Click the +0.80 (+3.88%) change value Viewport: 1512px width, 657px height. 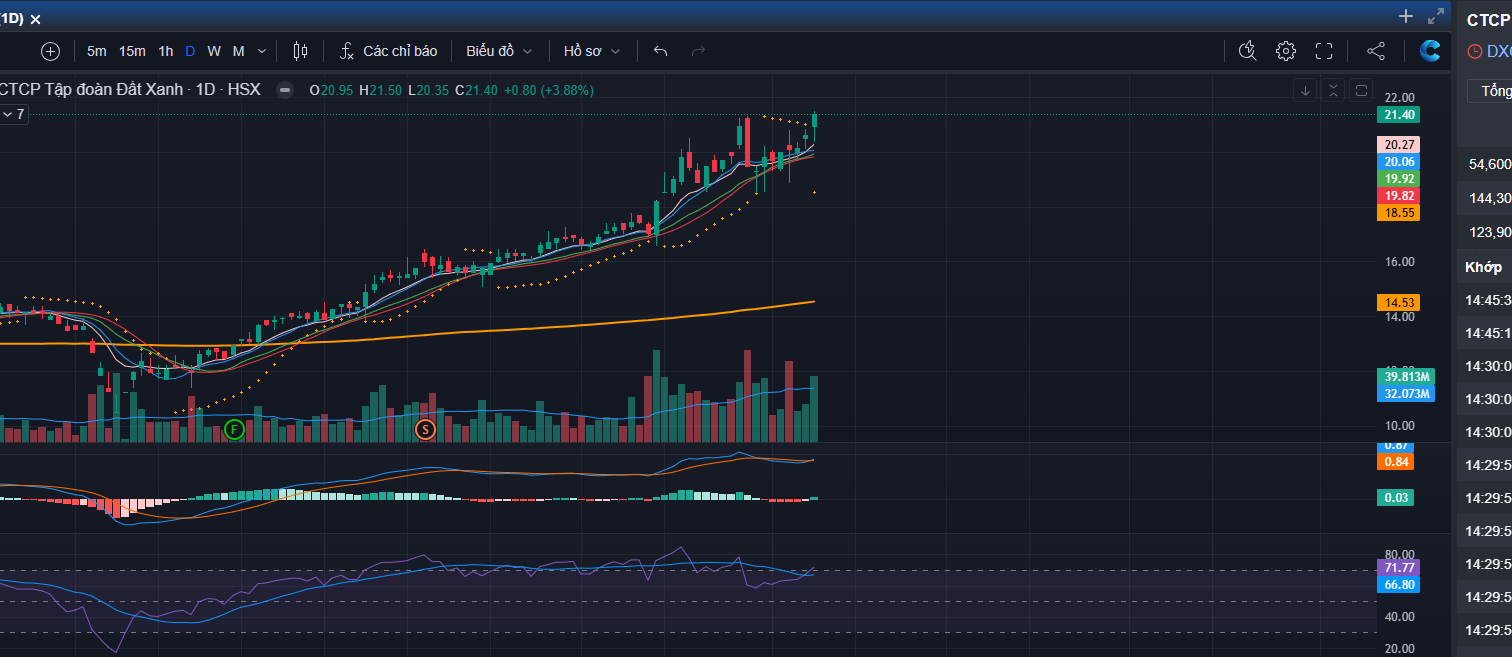click(x=548, y=90)
